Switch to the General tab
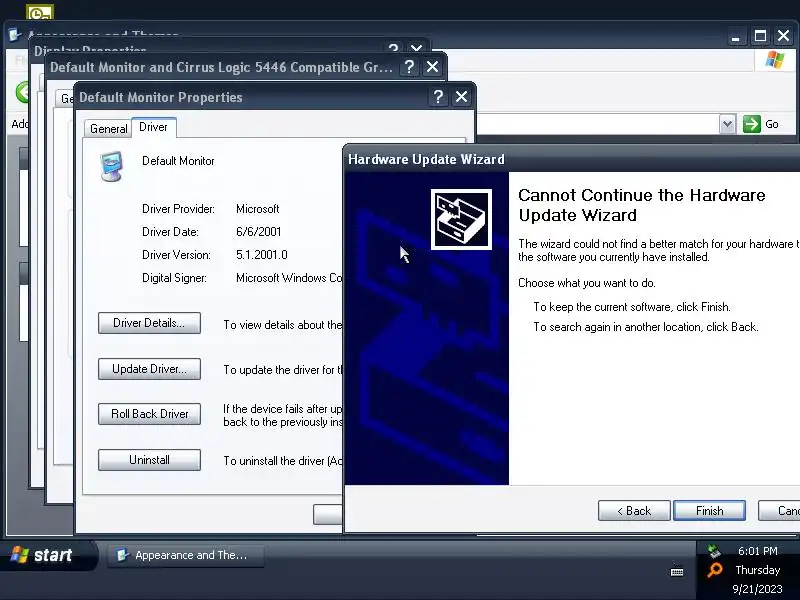This screenshot has width=800, height=600. coord(108,129)
